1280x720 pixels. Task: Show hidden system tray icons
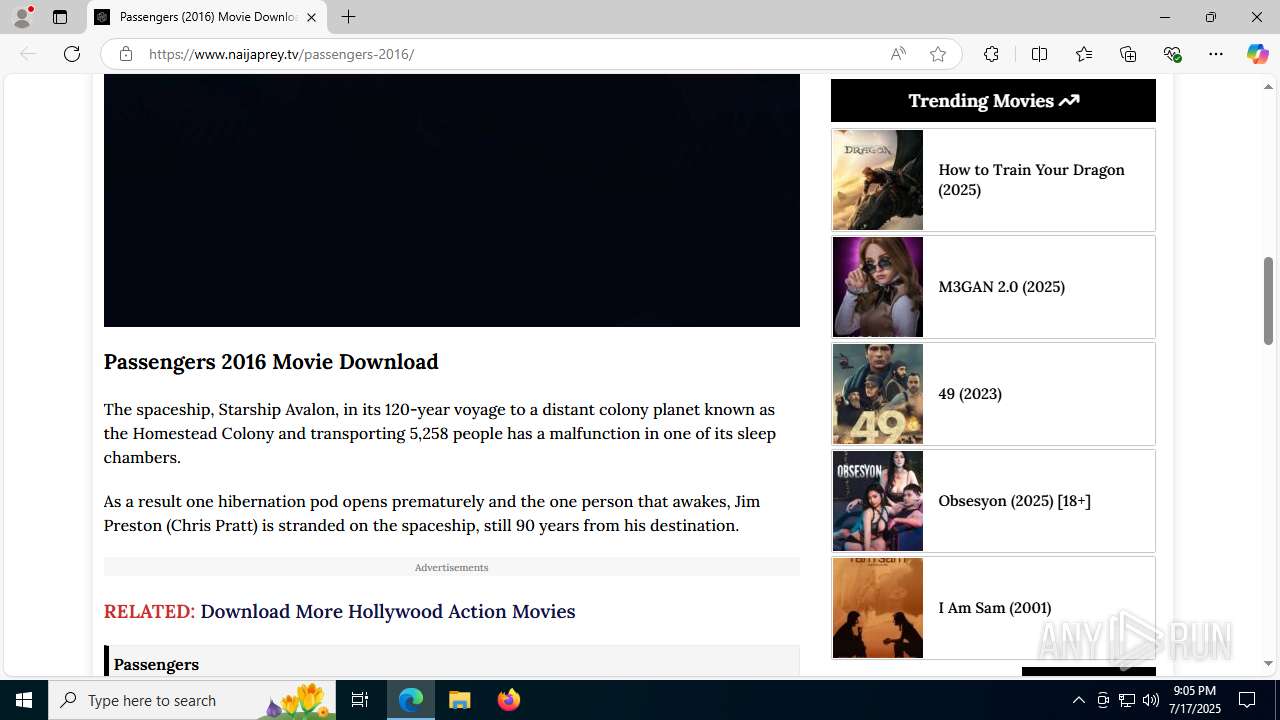coord(1078,700)
